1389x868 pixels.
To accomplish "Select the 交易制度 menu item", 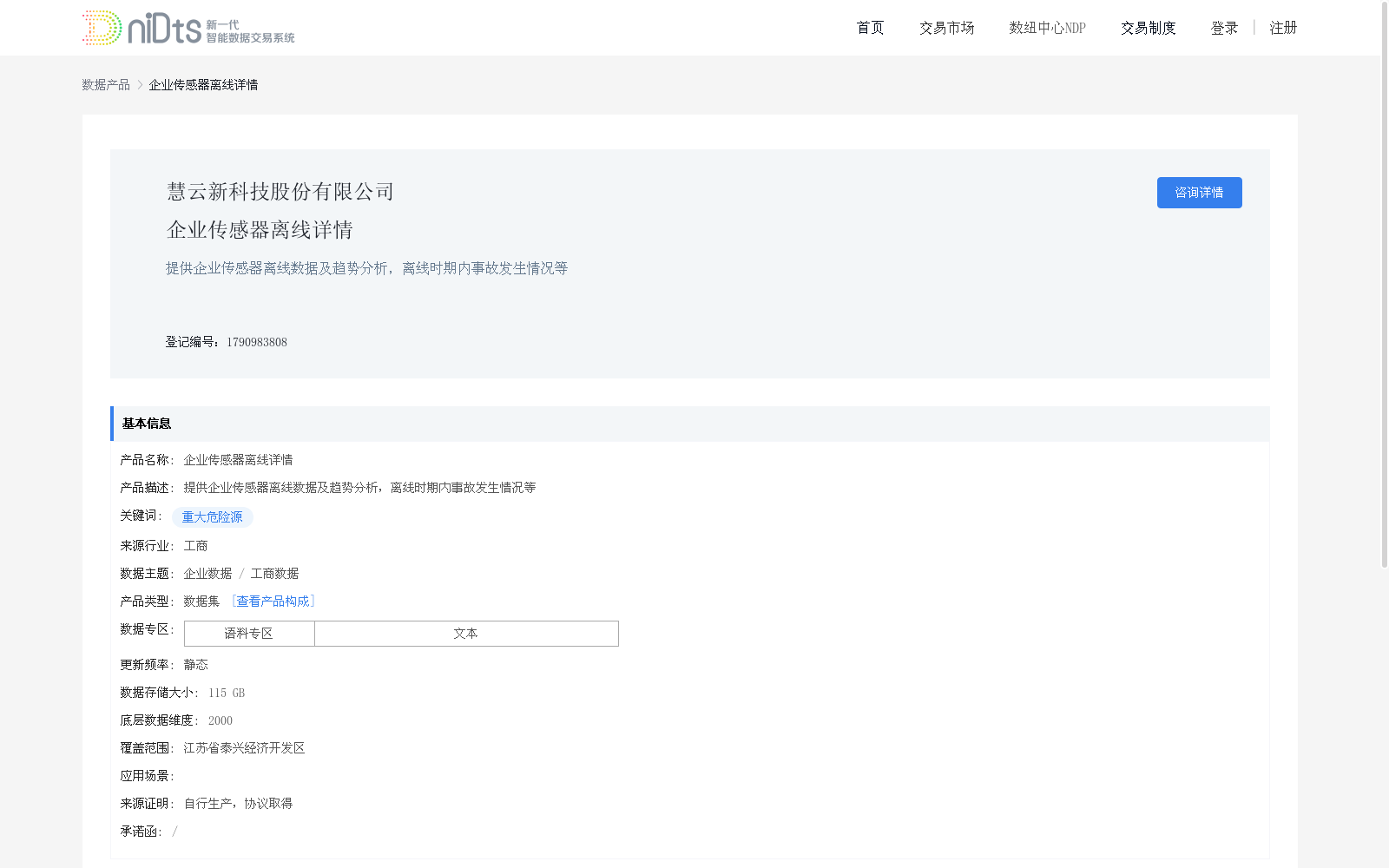I will coord(1148,28).
